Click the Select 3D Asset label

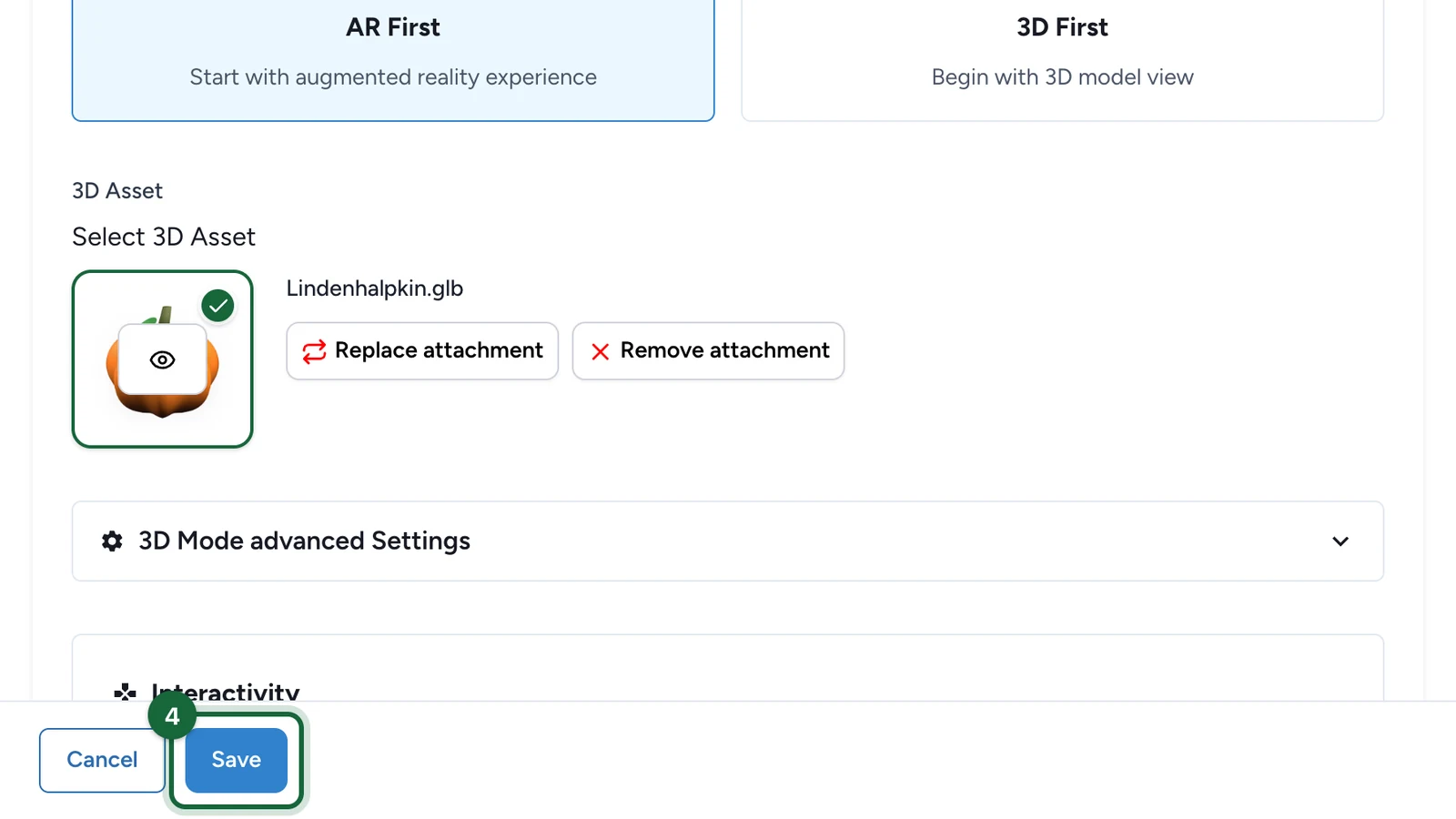pos(164,237)
